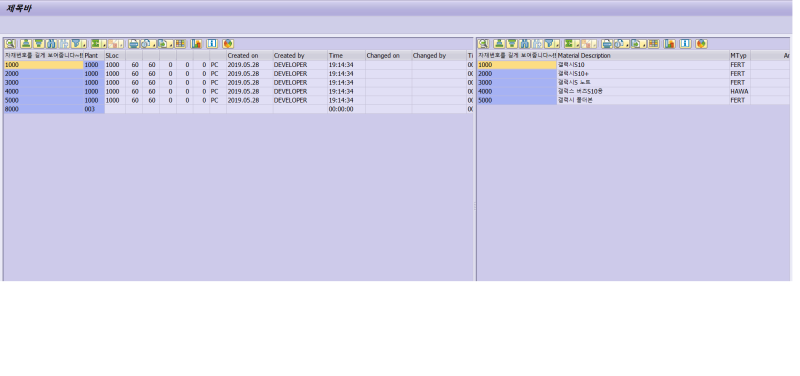Sort ascending in the left grid toolbar

[x=26, y=44]
